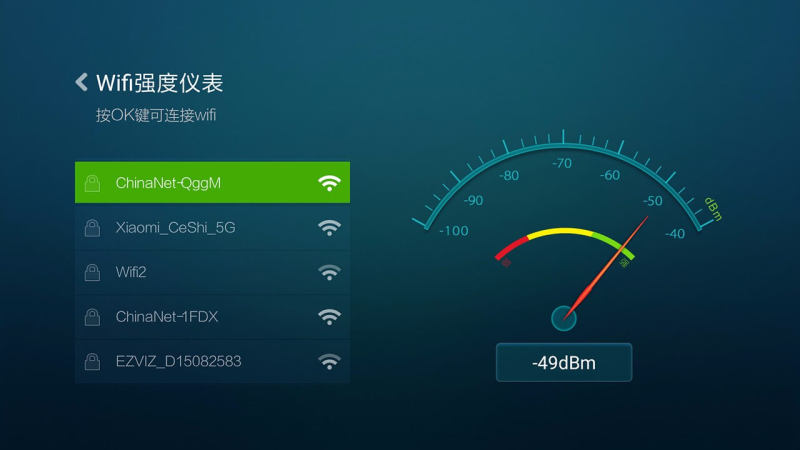Click the wifi signal icon for ChinaNet-QggM

pos(329,183)
